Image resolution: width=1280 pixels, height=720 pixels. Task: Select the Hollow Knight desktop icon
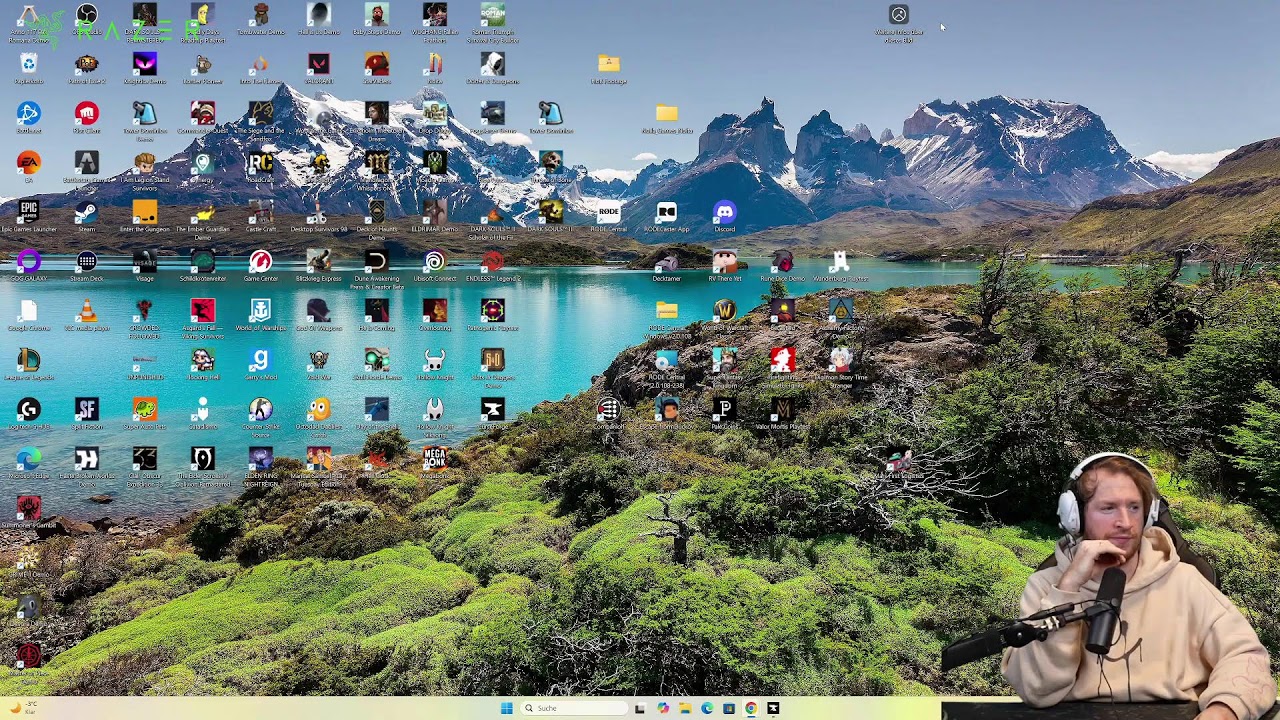pyautogui.click(x=435, y=359)
